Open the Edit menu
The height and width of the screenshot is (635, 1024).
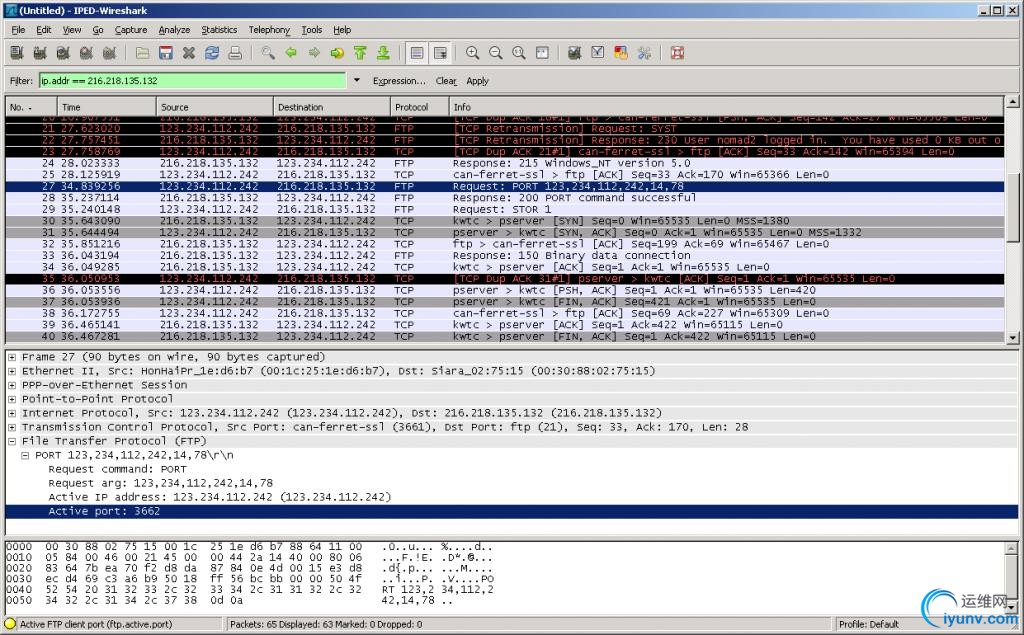44,29
